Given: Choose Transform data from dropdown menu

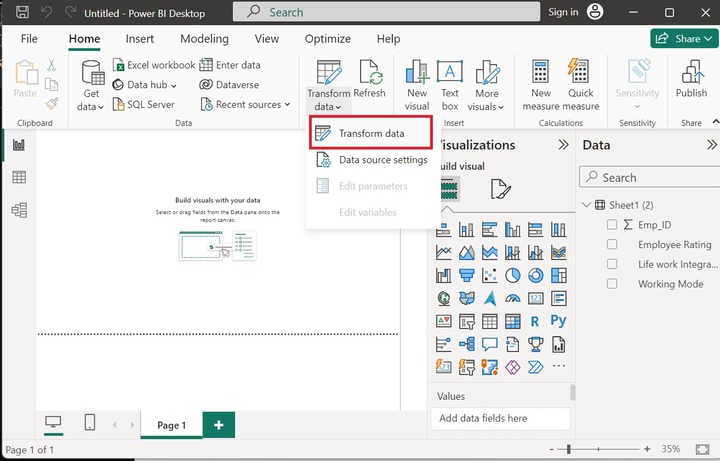Looking at the screenshot, I should coord(371,133).
